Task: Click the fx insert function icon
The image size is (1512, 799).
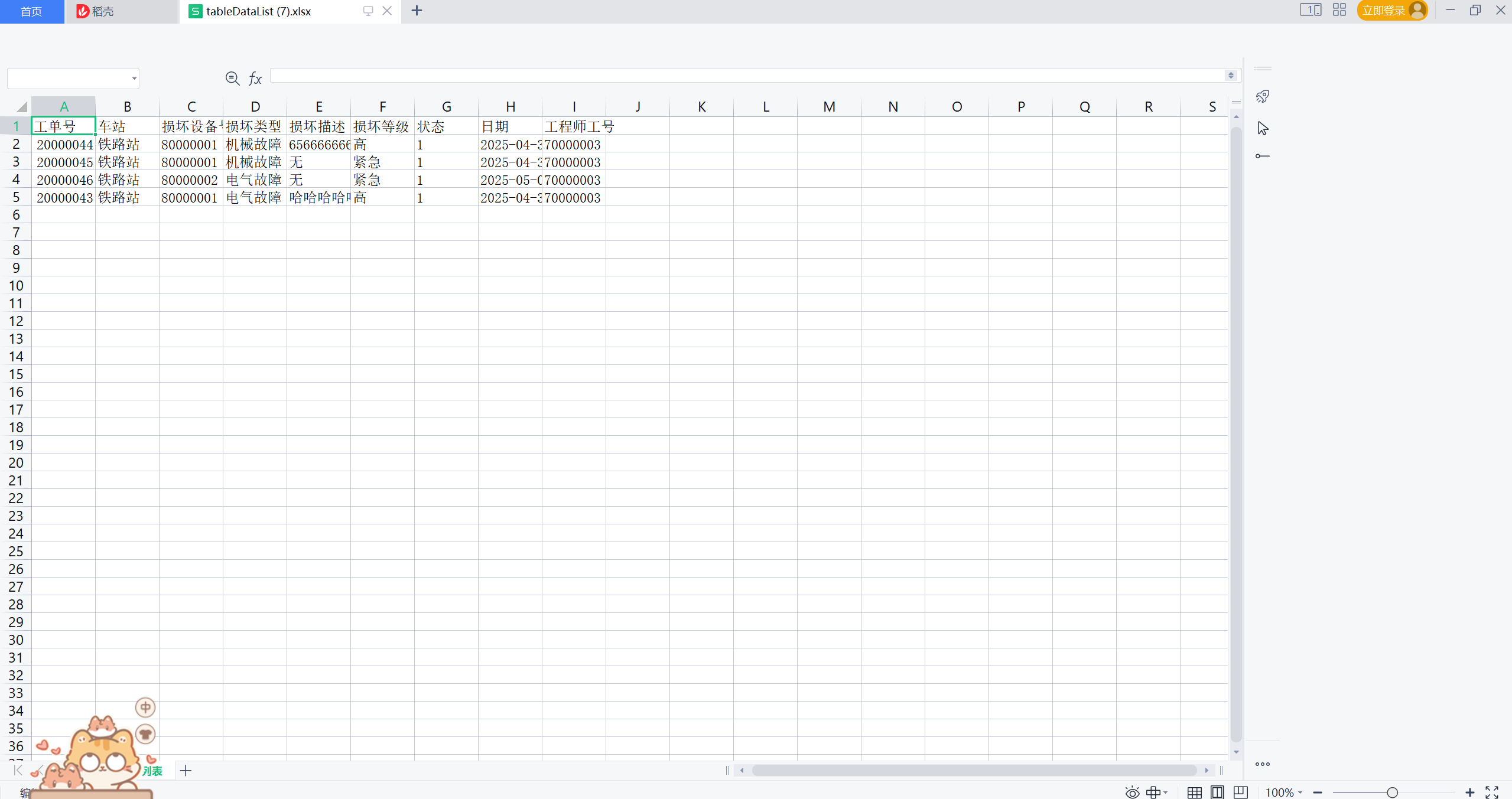Action: (x=255, y=78)
